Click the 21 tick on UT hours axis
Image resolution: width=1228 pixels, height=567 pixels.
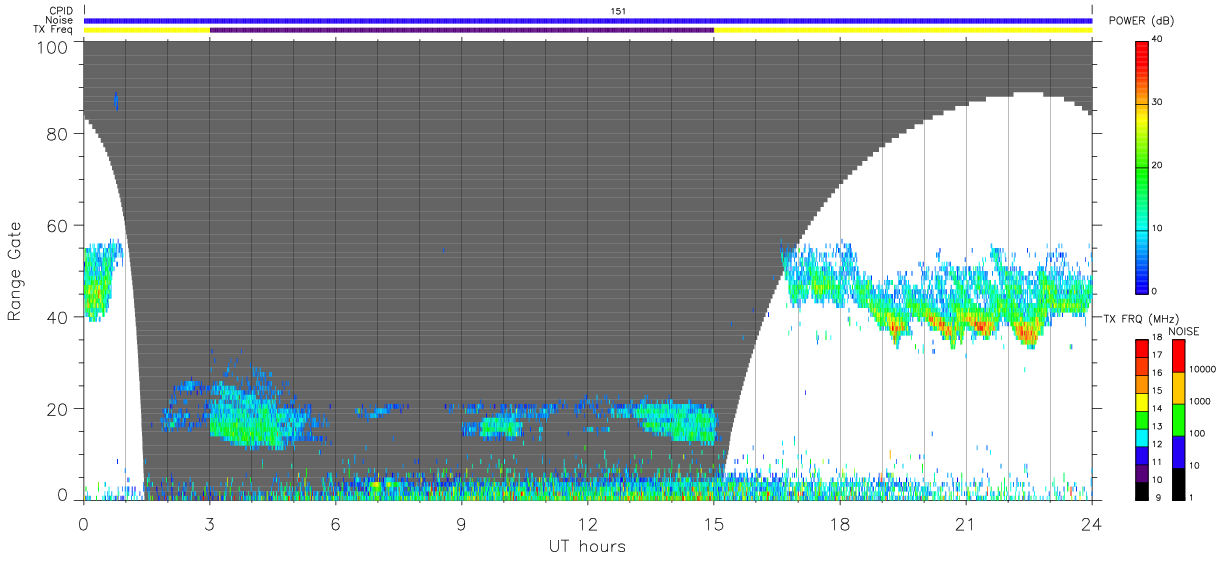point(966,523)
